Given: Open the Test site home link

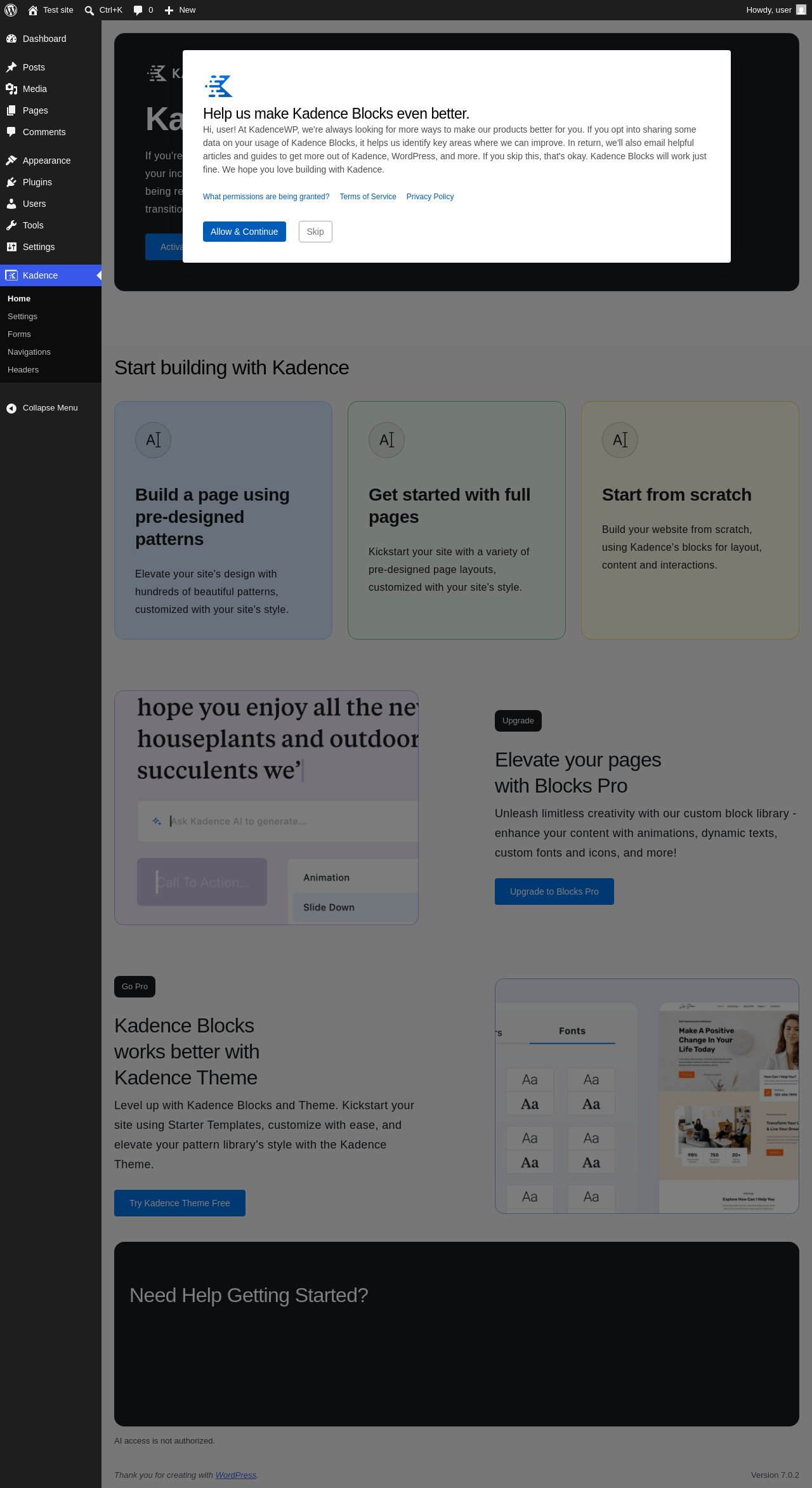Looking at the screenshot, I should coord(51,10).
